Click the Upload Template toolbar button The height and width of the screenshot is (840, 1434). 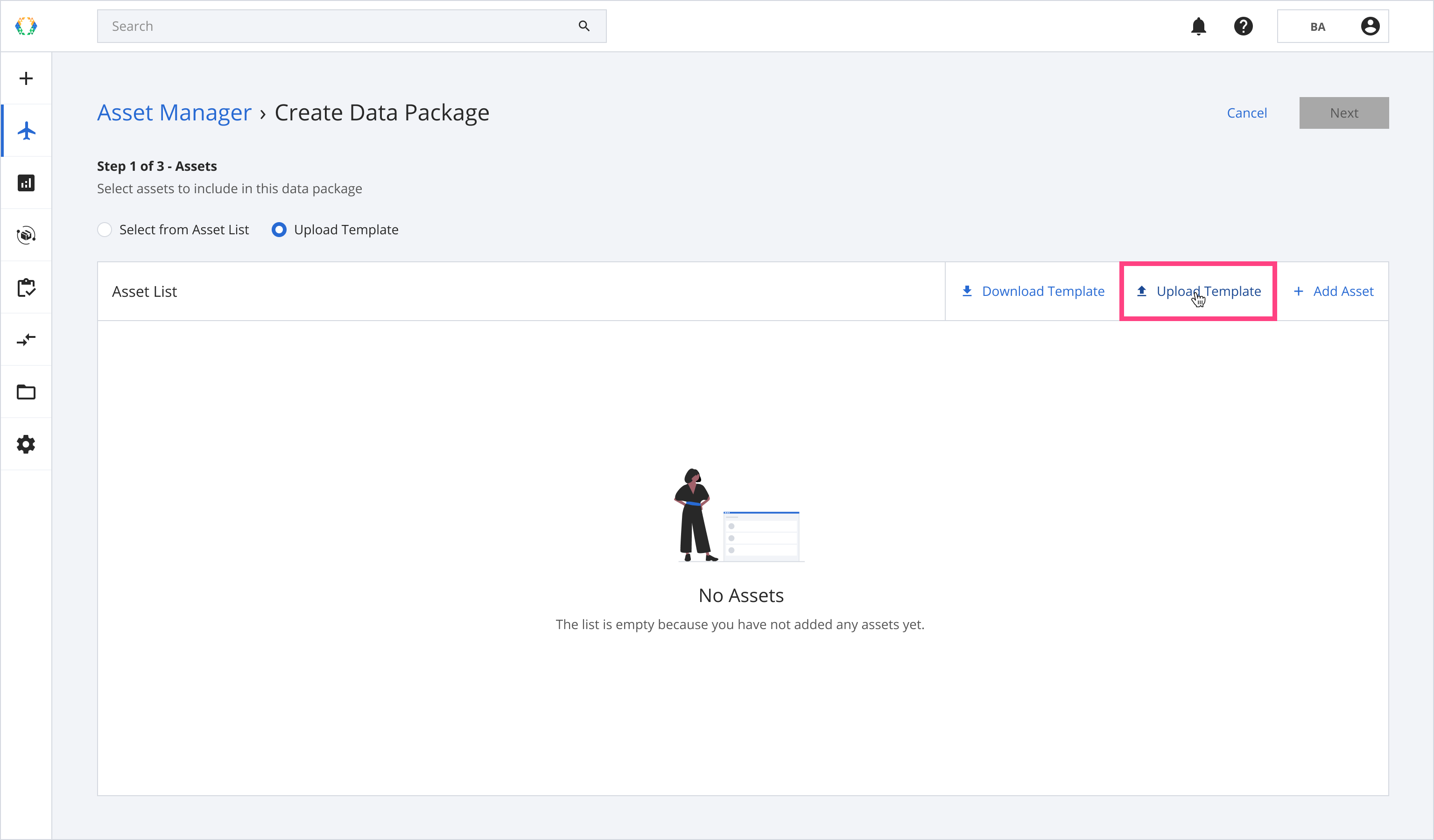coord(1198,291)
